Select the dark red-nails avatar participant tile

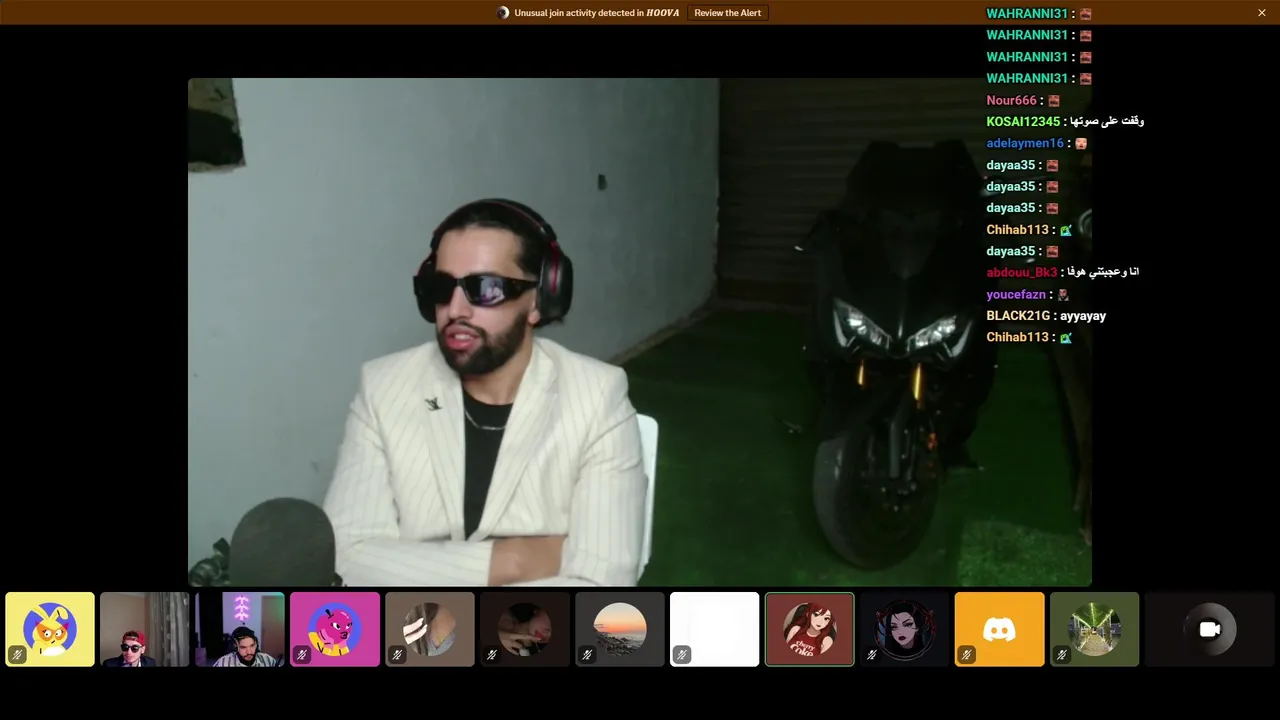click(x=525, y=629)
